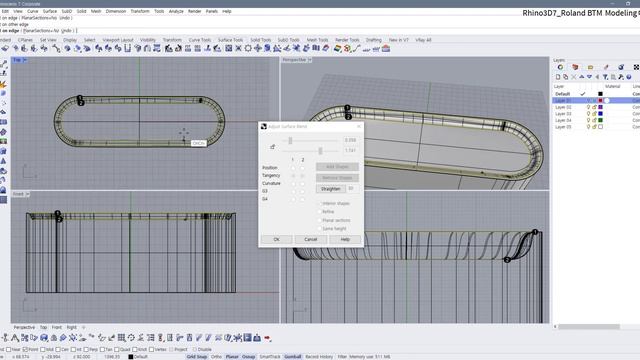This screenshot has width=640, height=360.
Task: Check the Interior shapes option
Action: click(x=320, y=203)
